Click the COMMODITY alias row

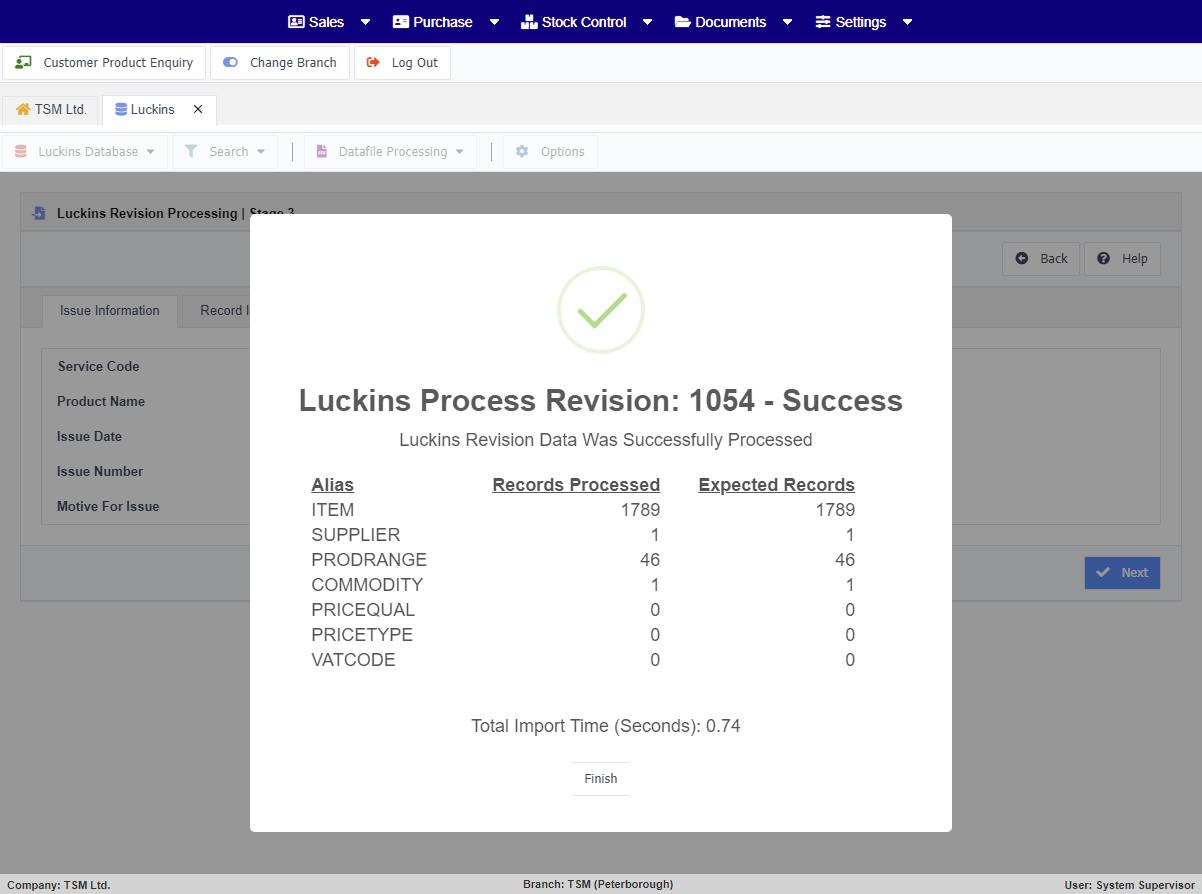(583, 584)
